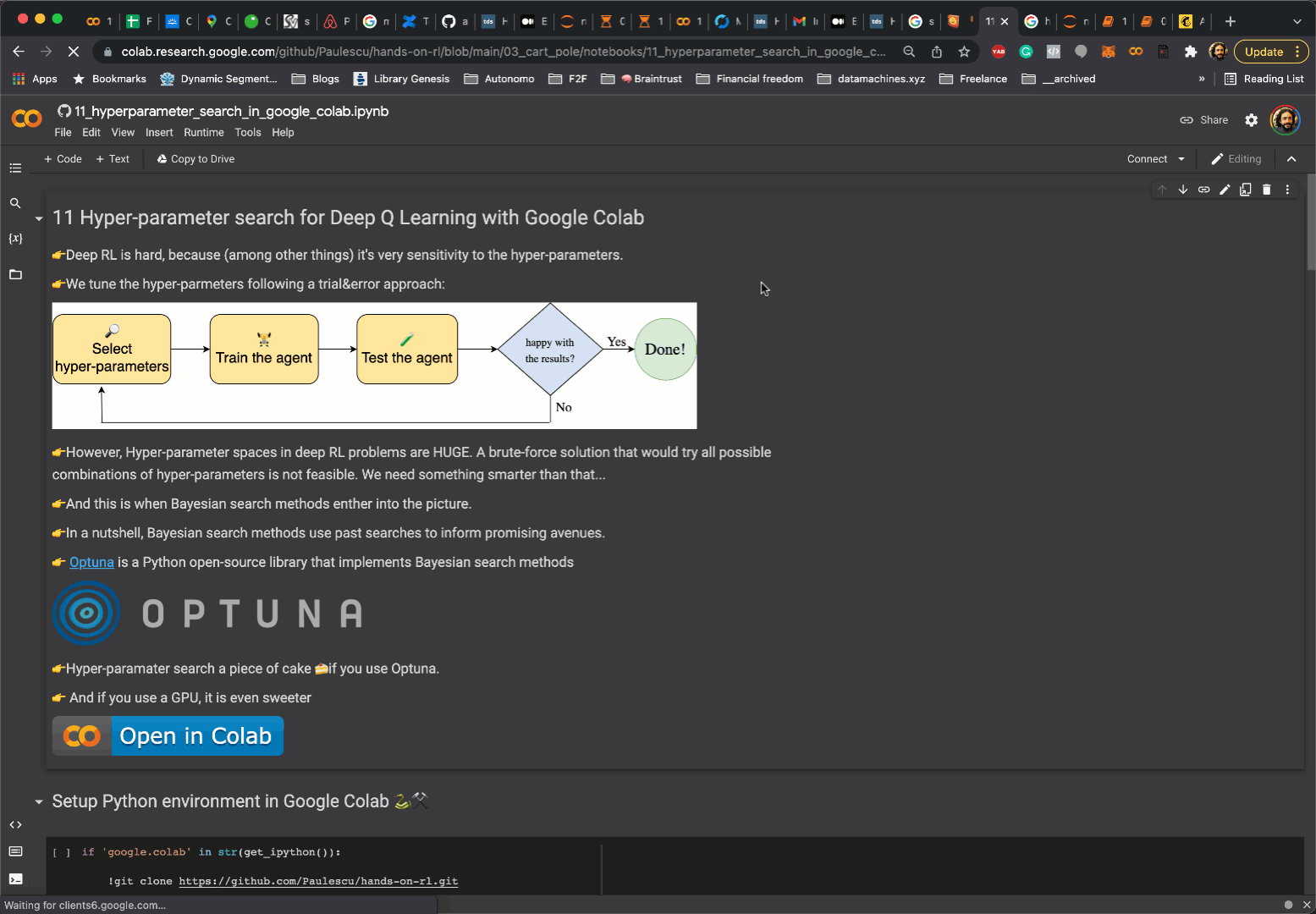Screen dimensions: 1316x914
Task: Open the Terminal icon in sidebar
Action: click(x=15, y=878)
